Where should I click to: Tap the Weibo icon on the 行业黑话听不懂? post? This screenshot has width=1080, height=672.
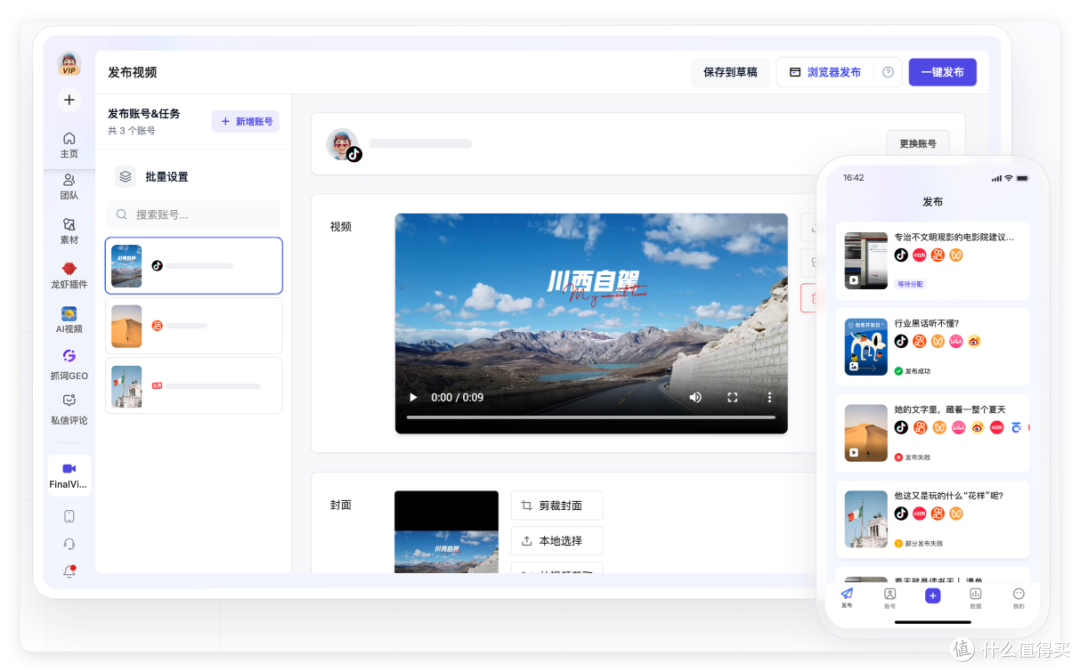(x=974, y=341)
